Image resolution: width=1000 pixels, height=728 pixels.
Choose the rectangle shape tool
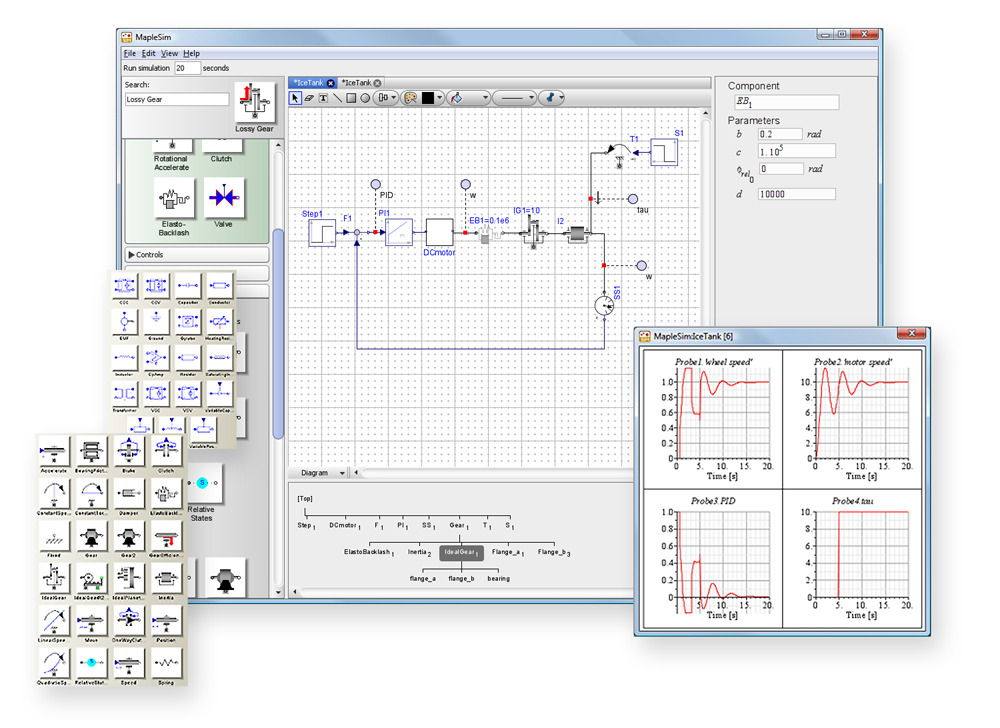click(x=351, y=98)
